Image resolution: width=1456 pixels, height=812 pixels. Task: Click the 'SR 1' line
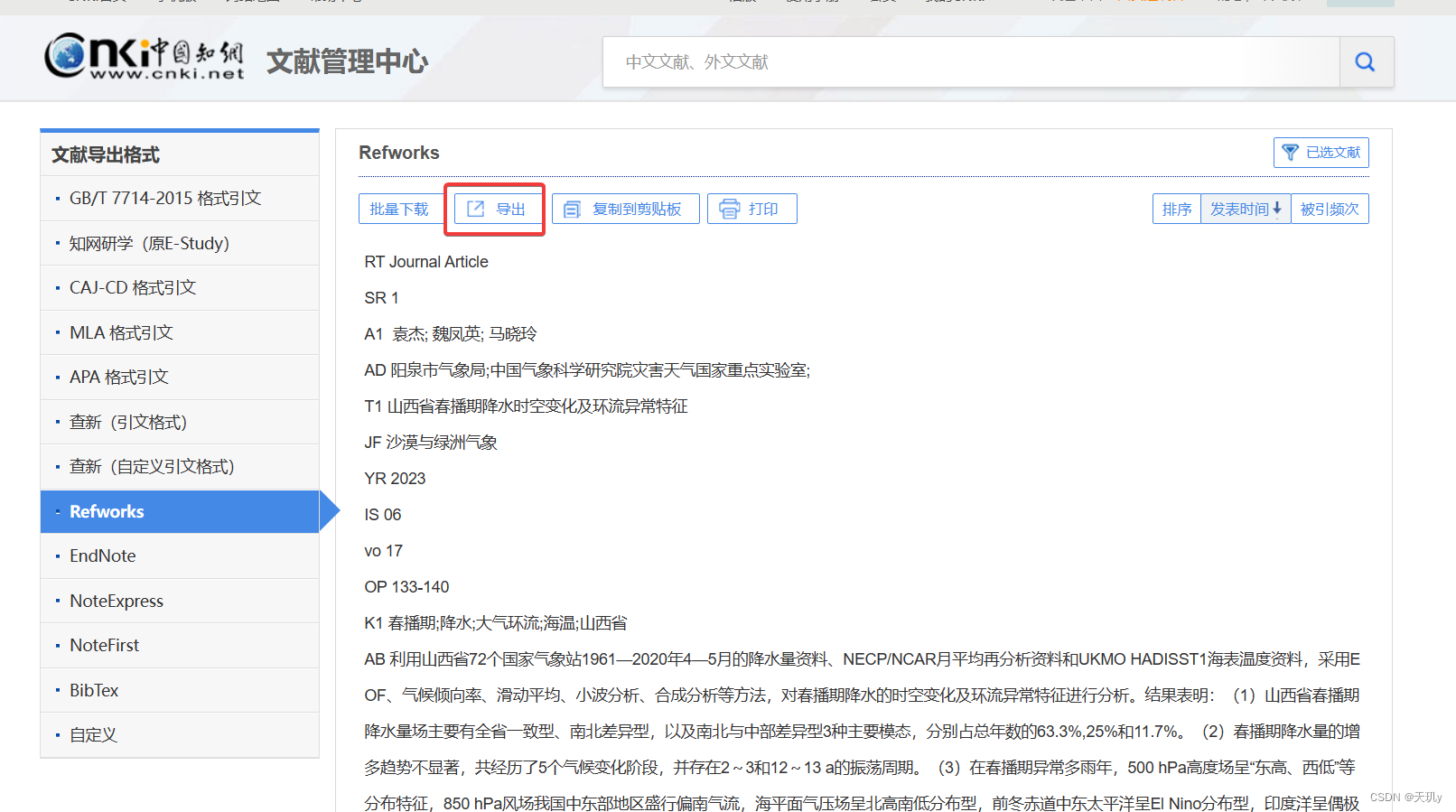[x=381, y=298]
